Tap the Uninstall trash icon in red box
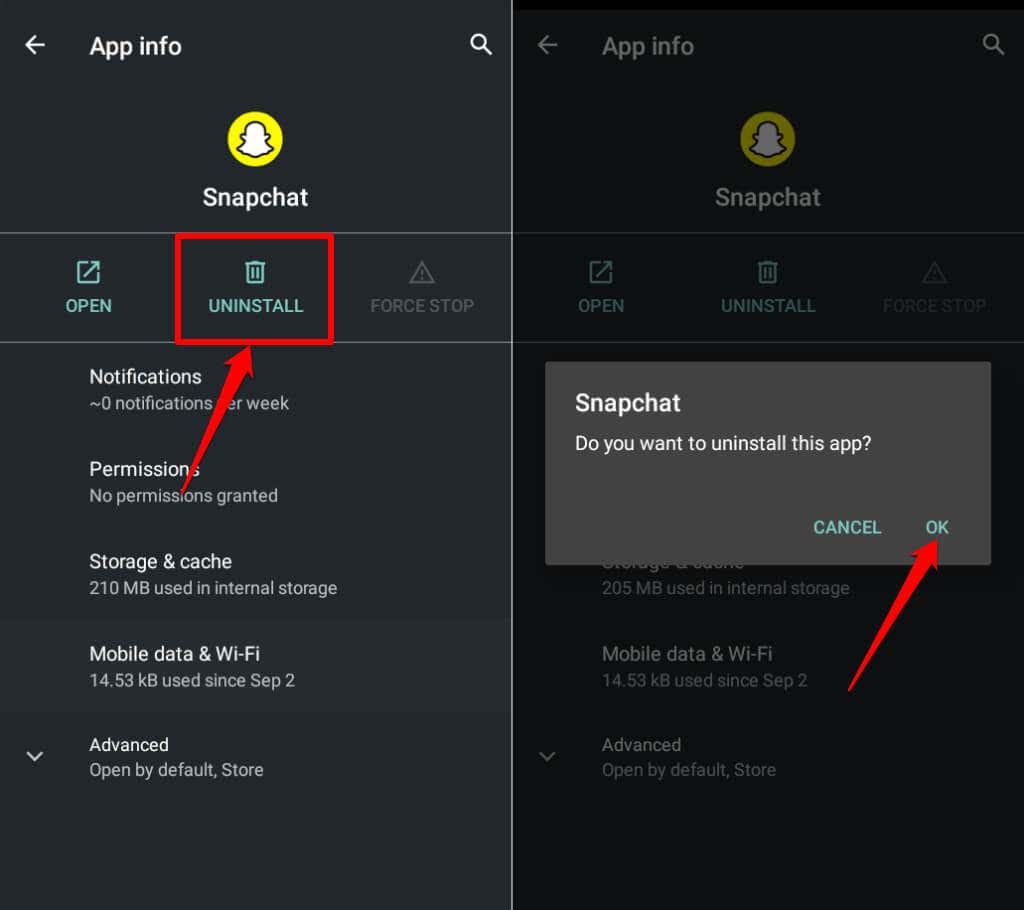 click(255, 272)
